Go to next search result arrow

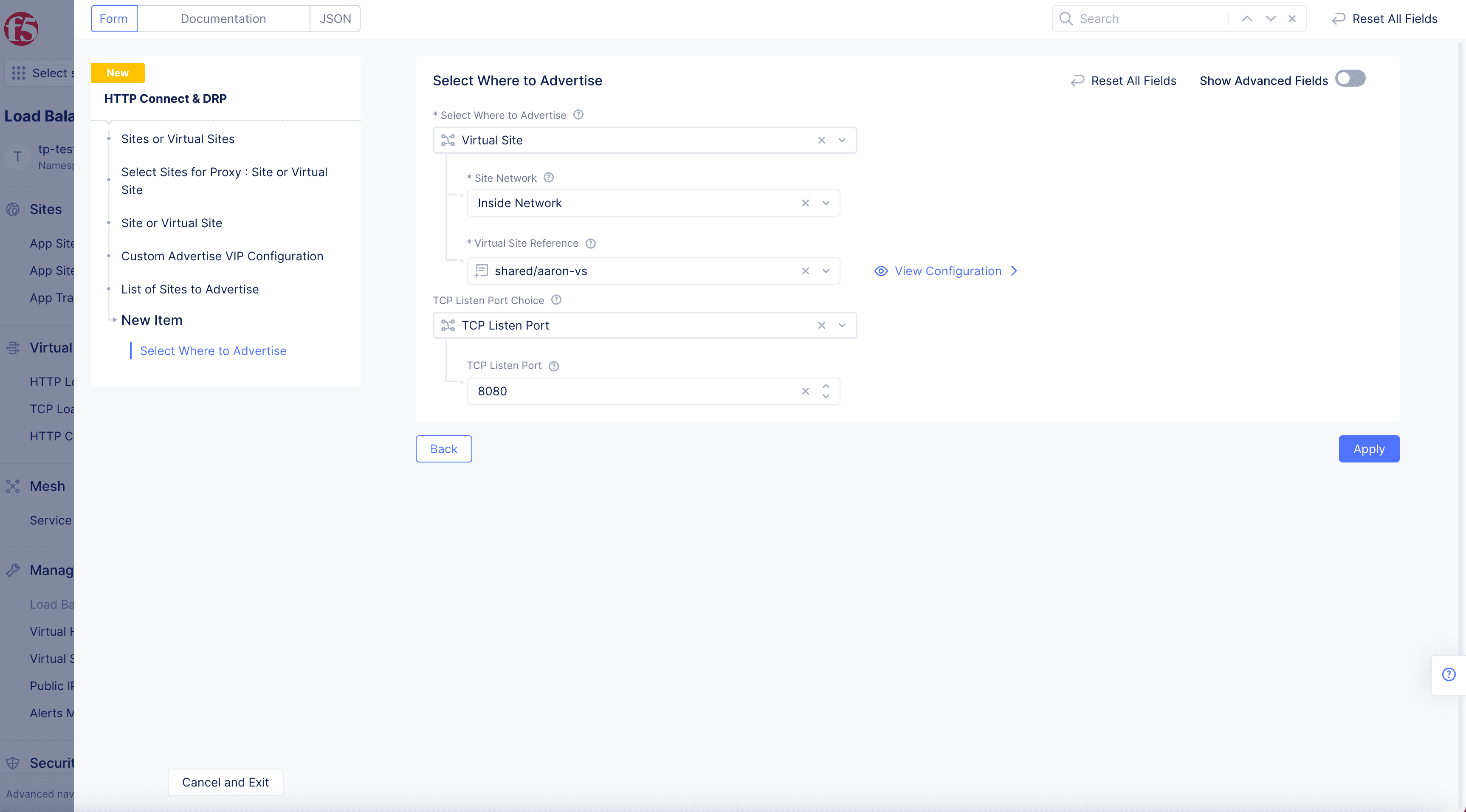[1270, 19]
